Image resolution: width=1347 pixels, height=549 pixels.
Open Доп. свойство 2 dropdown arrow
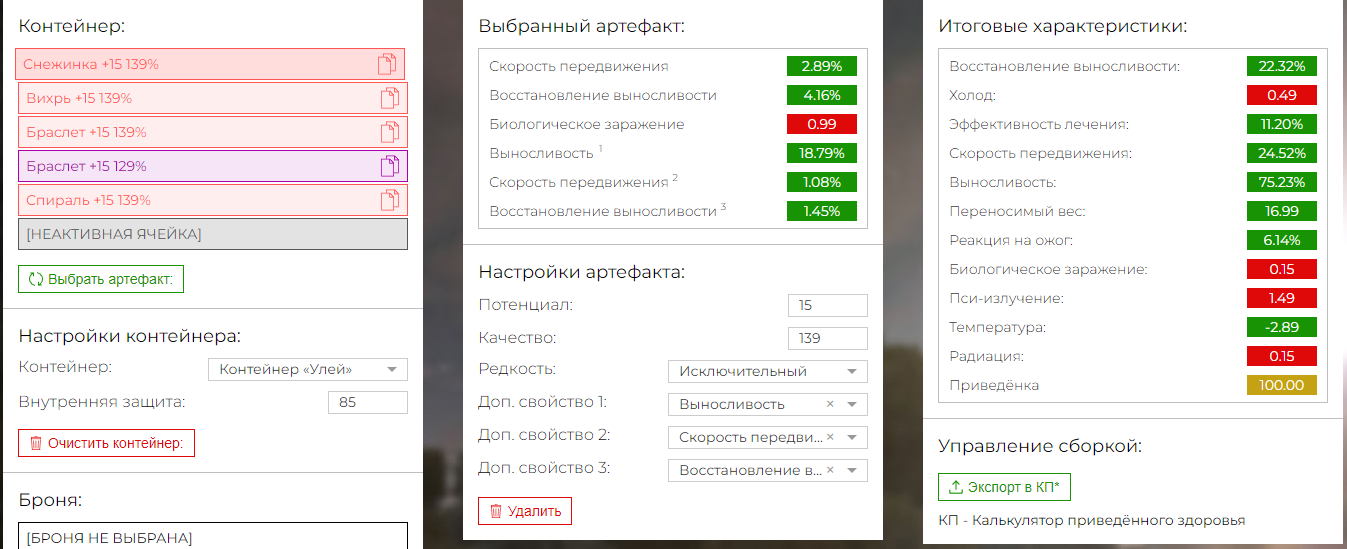pos(852,437)
